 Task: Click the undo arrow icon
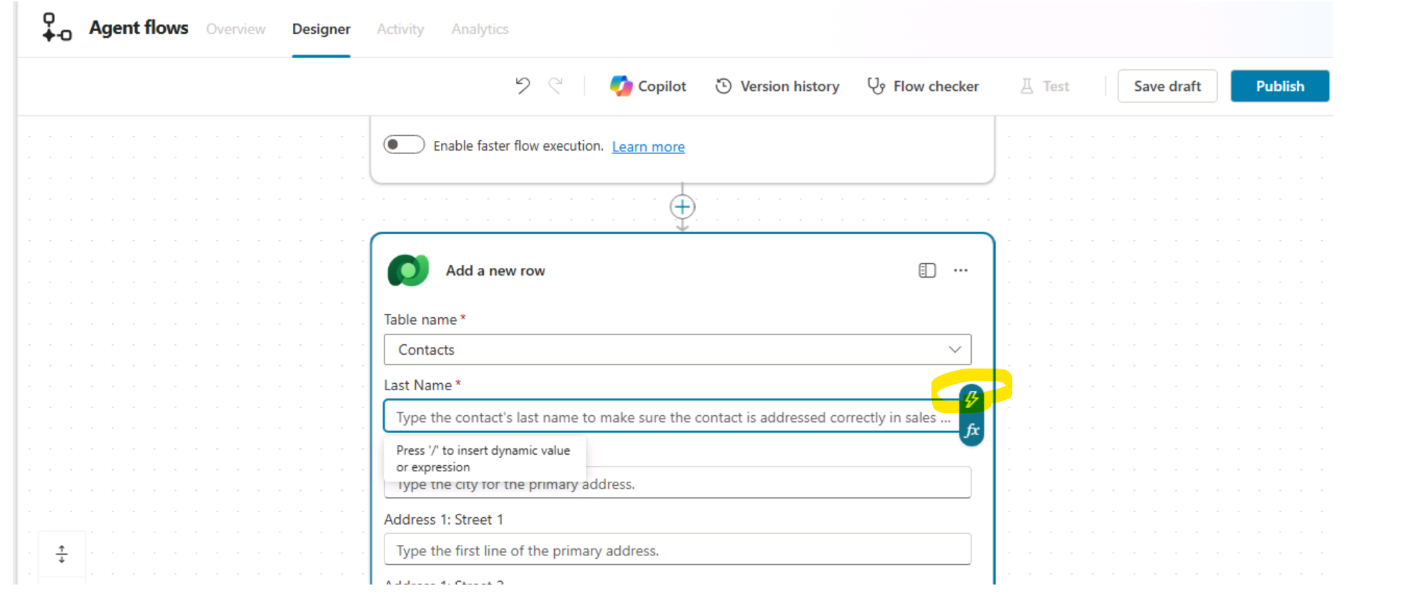click(x=522, y=86)
